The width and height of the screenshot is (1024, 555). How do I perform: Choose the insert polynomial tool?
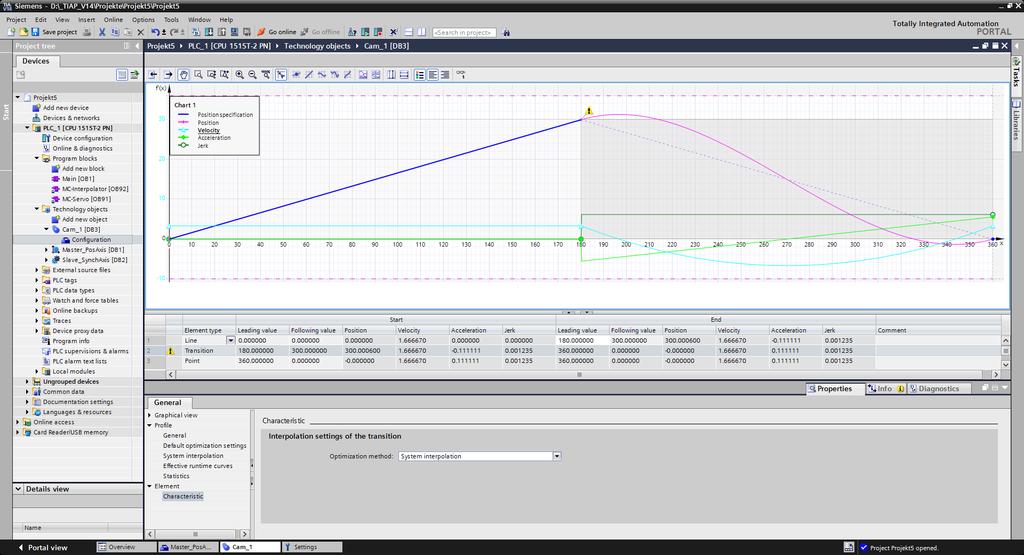pos(334,74)
